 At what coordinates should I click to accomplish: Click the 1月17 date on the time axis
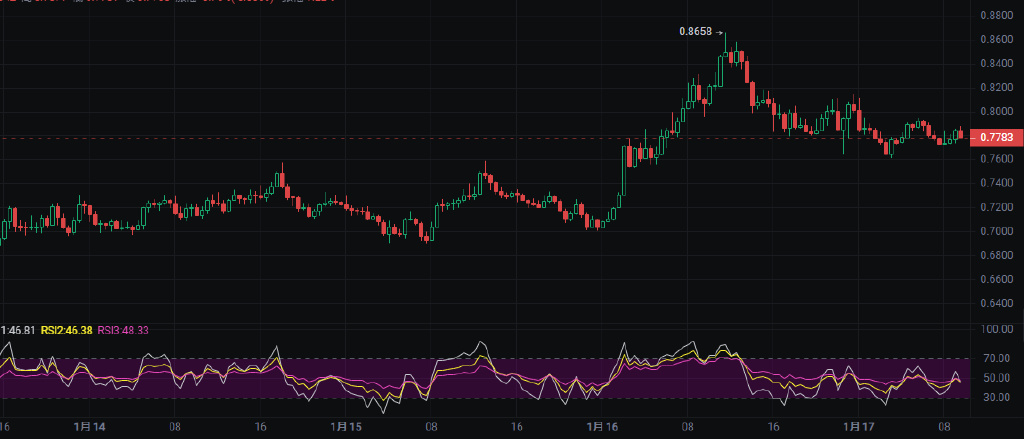858,427
